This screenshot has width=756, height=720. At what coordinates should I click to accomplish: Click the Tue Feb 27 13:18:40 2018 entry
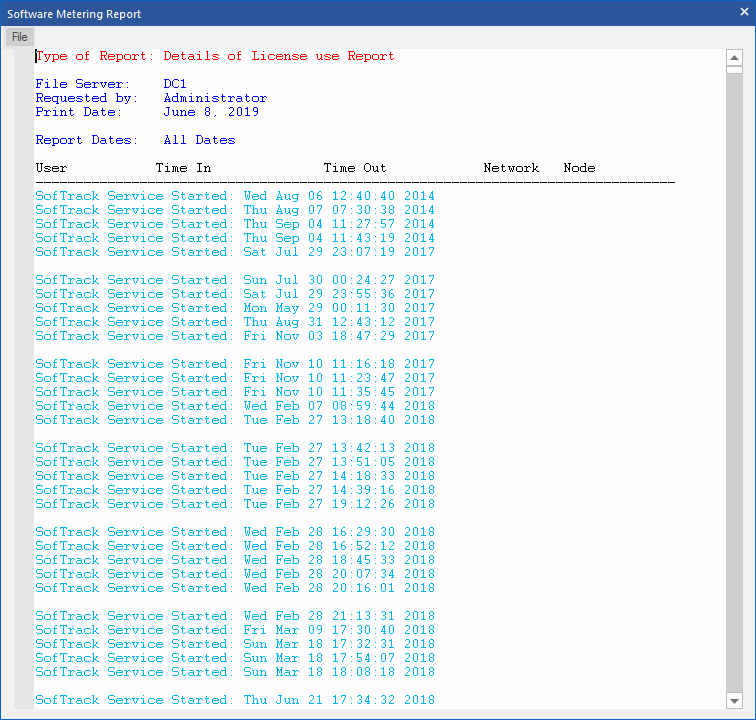[x=235, y=420]
